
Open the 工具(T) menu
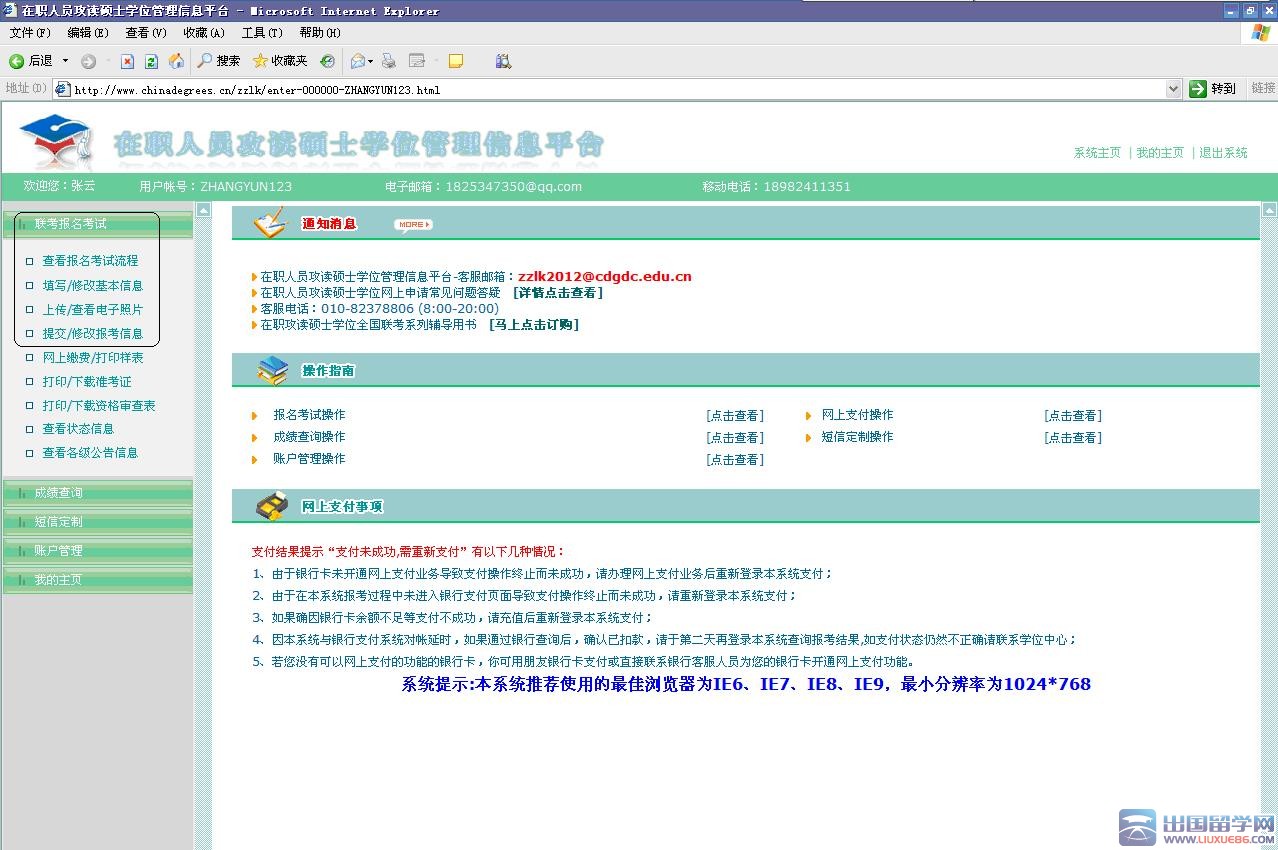(x=262, y=33)
